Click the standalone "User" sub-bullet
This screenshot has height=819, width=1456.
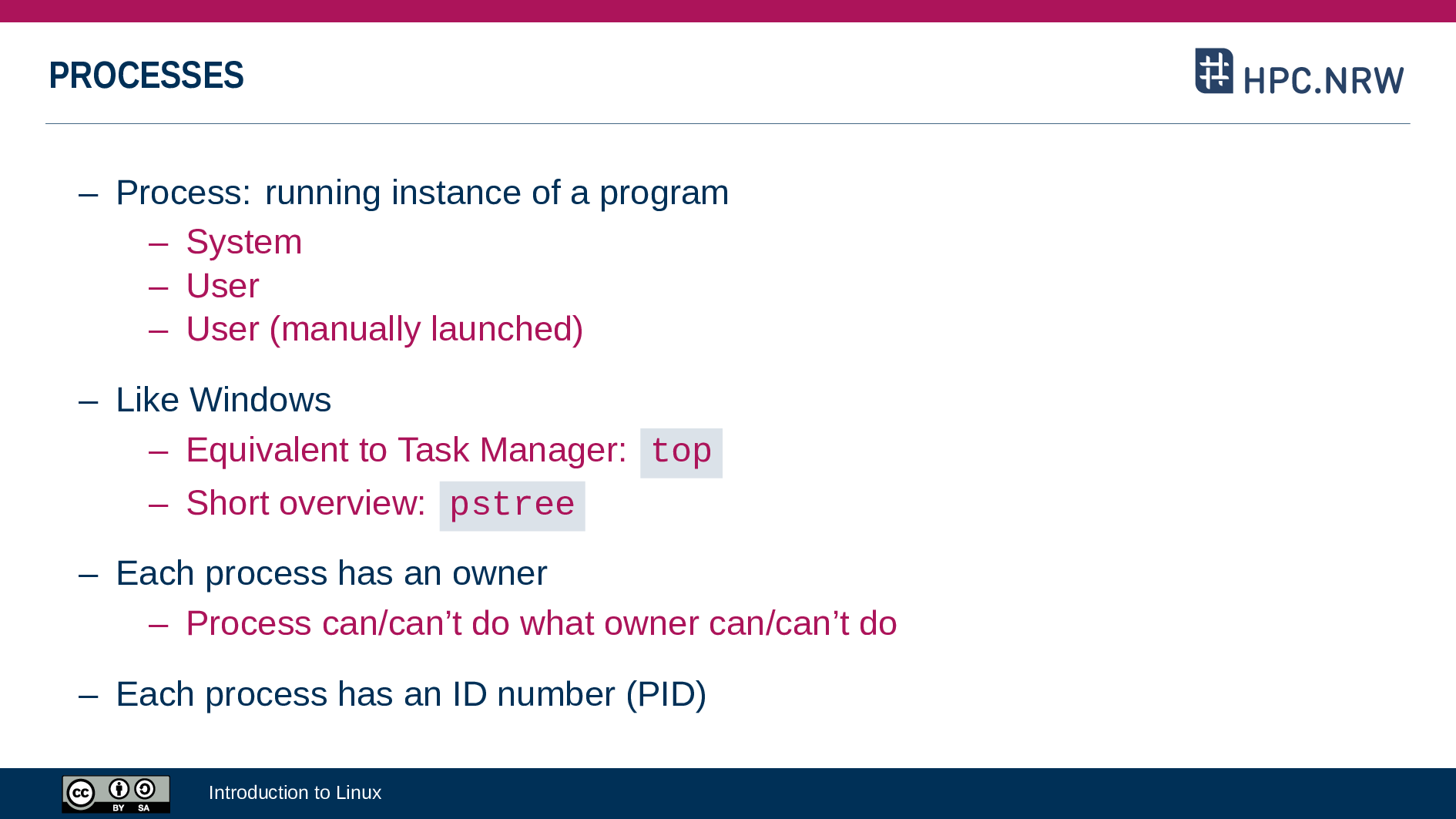point(223,286)
